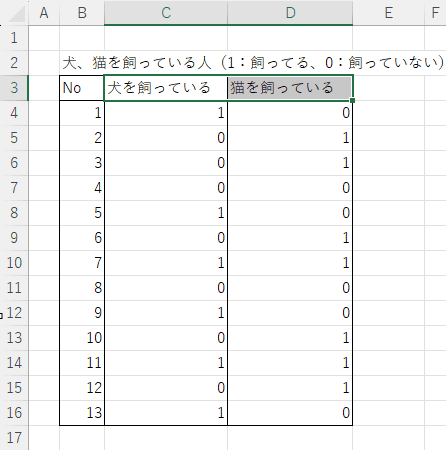Click the cat column cell in row 6
Image resolution: width=446 pixels, height=450 pixels.
(x=290, y=163)
